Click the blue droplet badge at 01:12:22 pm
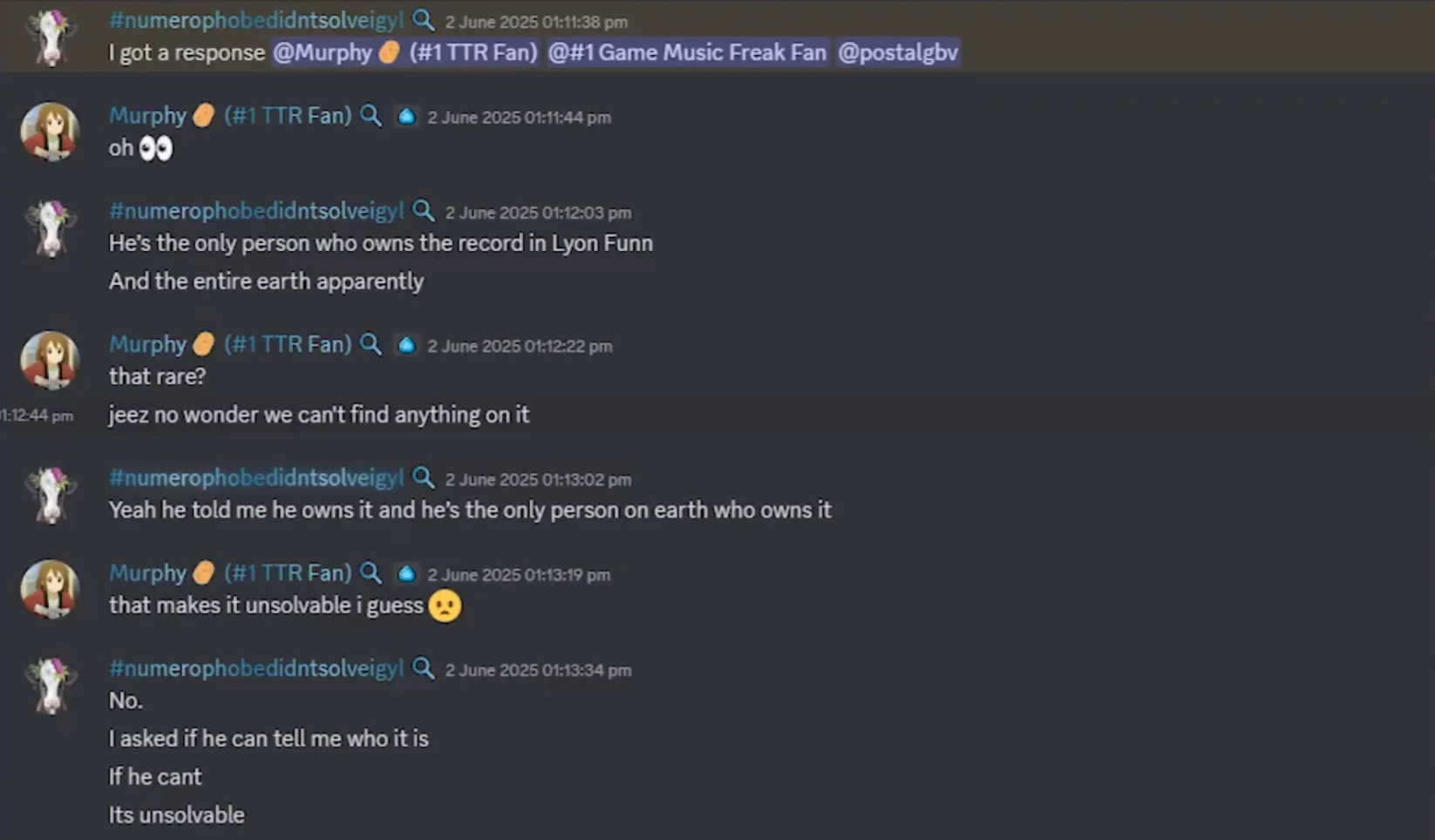The image size is (1435, 840). 406,345
